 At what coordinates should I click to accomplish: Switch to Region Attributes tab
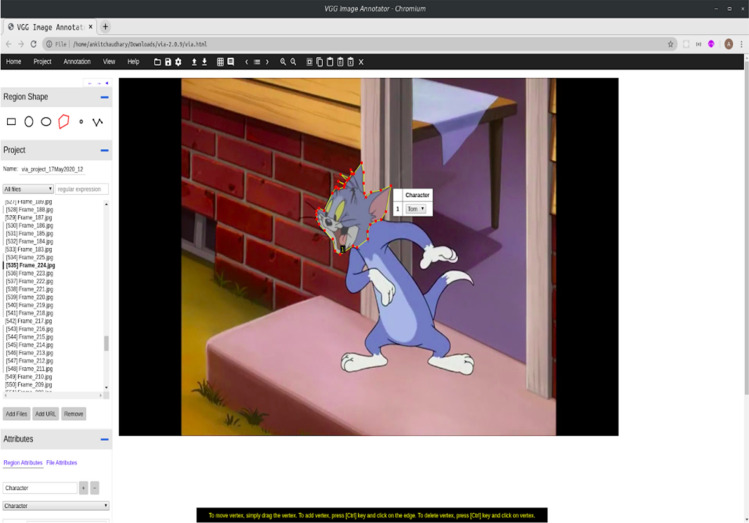pos(23,463)
